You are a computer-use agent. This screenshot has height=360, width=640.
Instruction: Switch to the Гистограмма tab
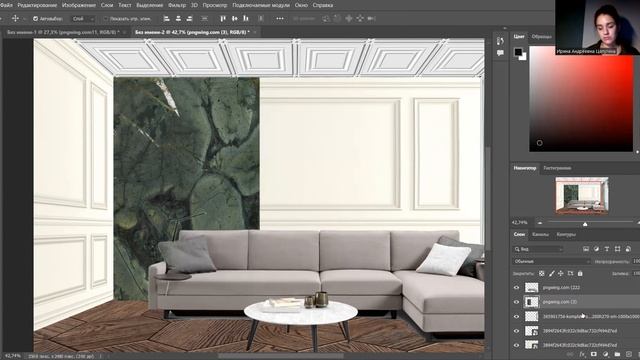[x=557, y=168]
